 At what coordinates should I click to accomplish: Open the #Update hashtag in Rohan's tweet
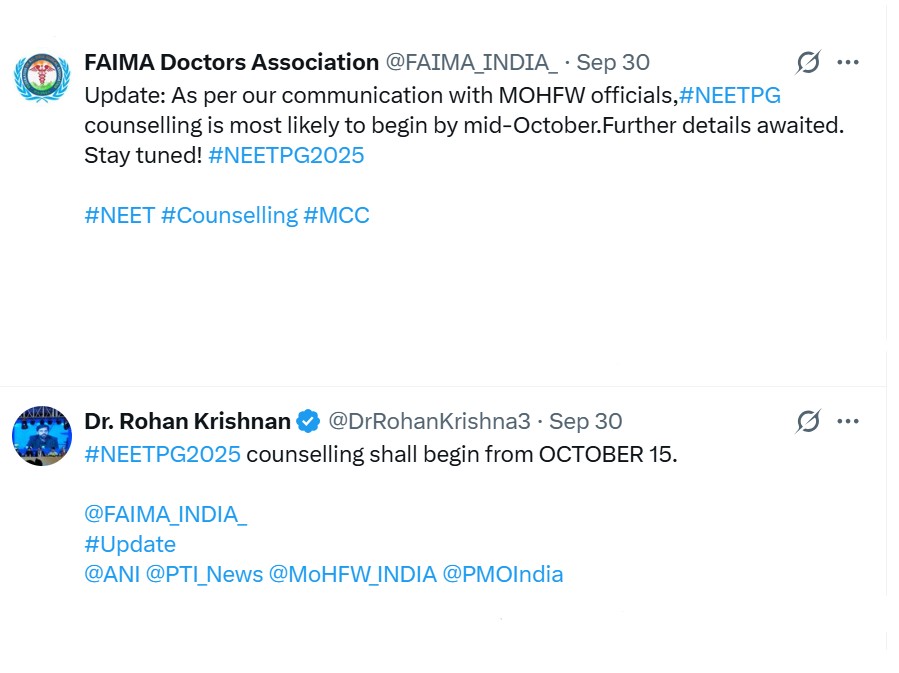[131, 544]
